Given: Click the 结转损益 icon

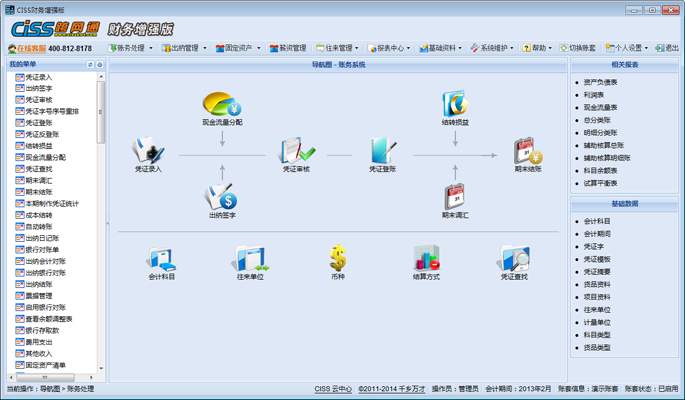Looking at the screenshot, I should [x=456, y=103].
